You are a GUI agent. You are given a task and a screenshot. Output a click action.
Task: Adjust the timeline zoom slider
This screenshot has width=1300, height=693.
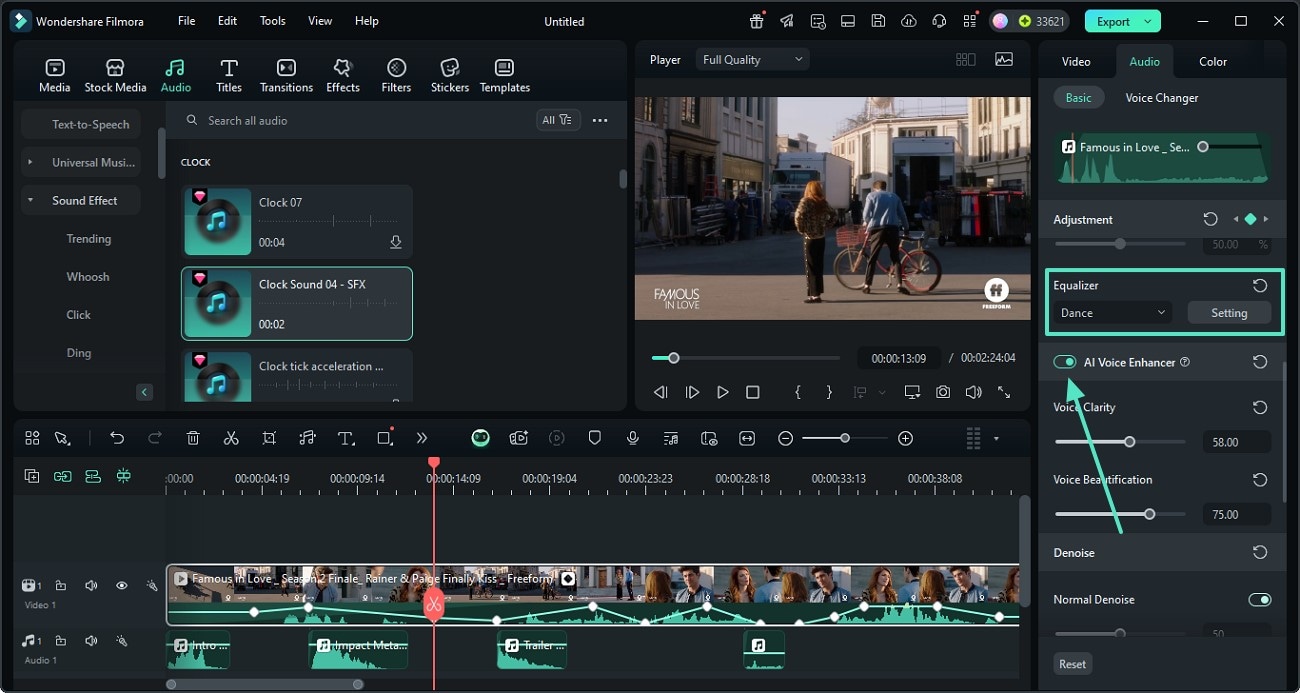tap(845, 438)
